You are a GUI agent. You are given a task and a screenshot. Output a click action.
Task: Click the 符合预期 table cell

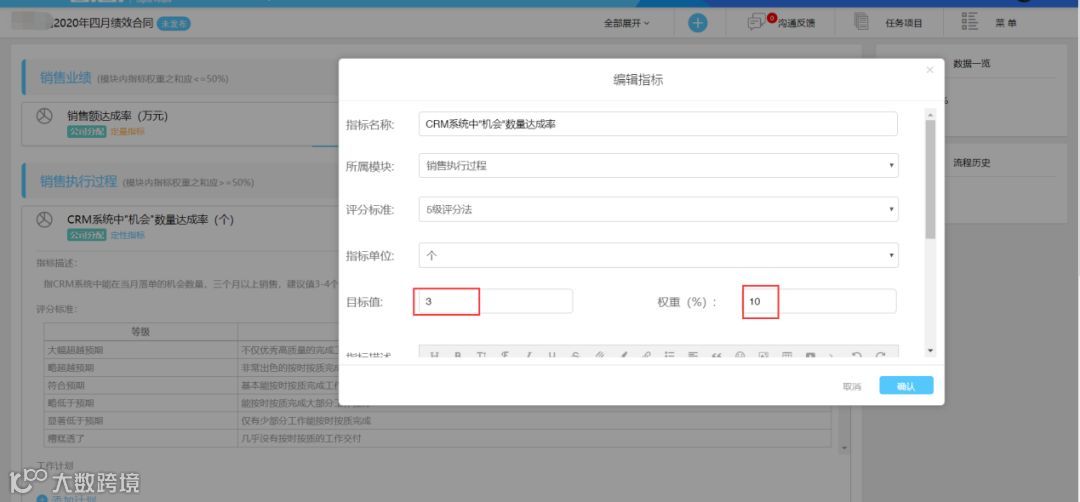click(141, 385)
